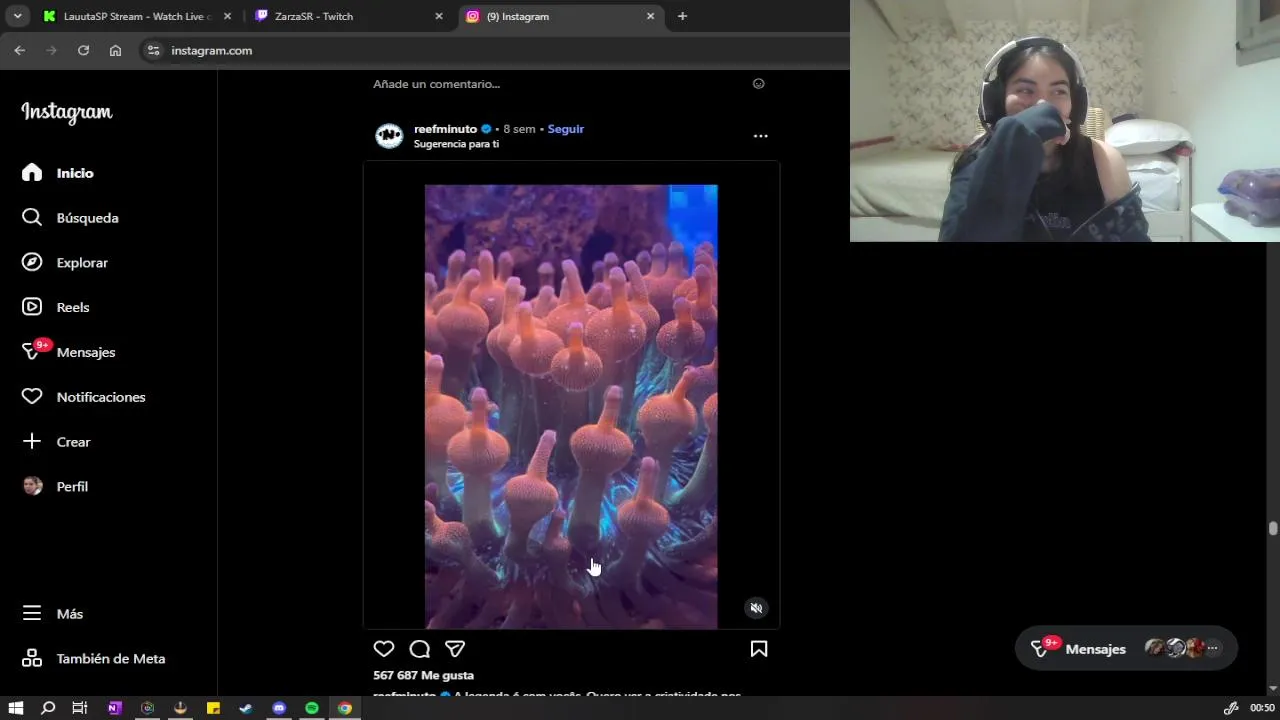Close the LauutaSP Stream tab
The height and width of the screenshot is (720, 1280).
pyautogui.click(x=227, y=16)
